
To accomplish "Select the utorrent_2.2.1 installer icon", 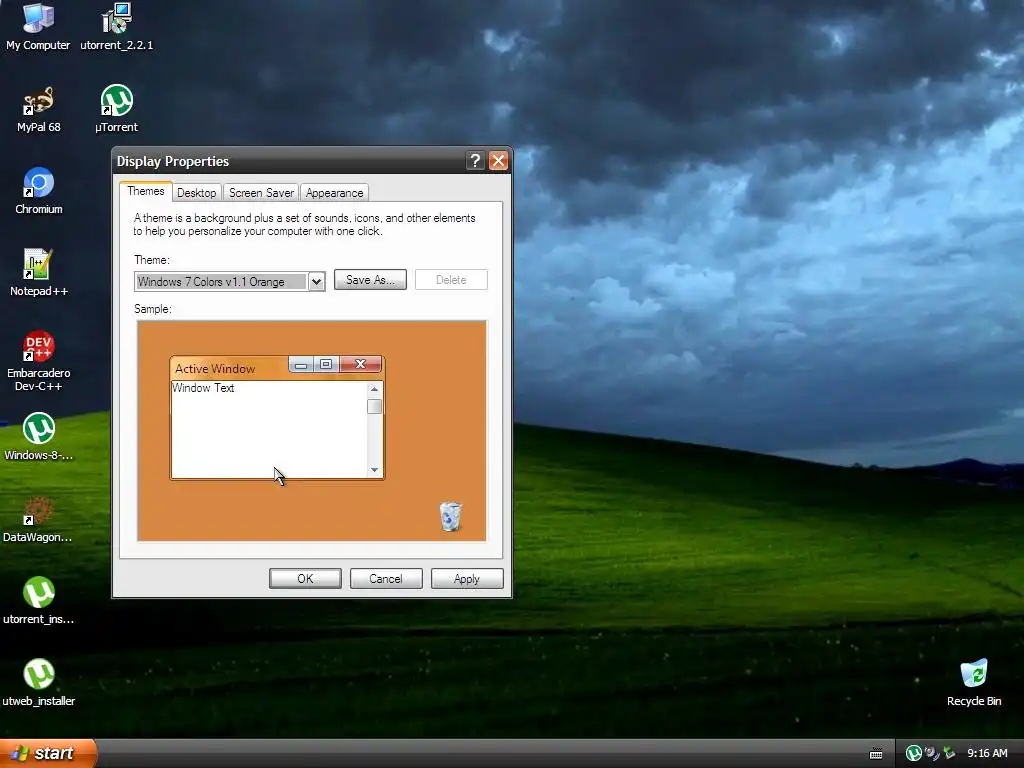I will coord(116,26).
